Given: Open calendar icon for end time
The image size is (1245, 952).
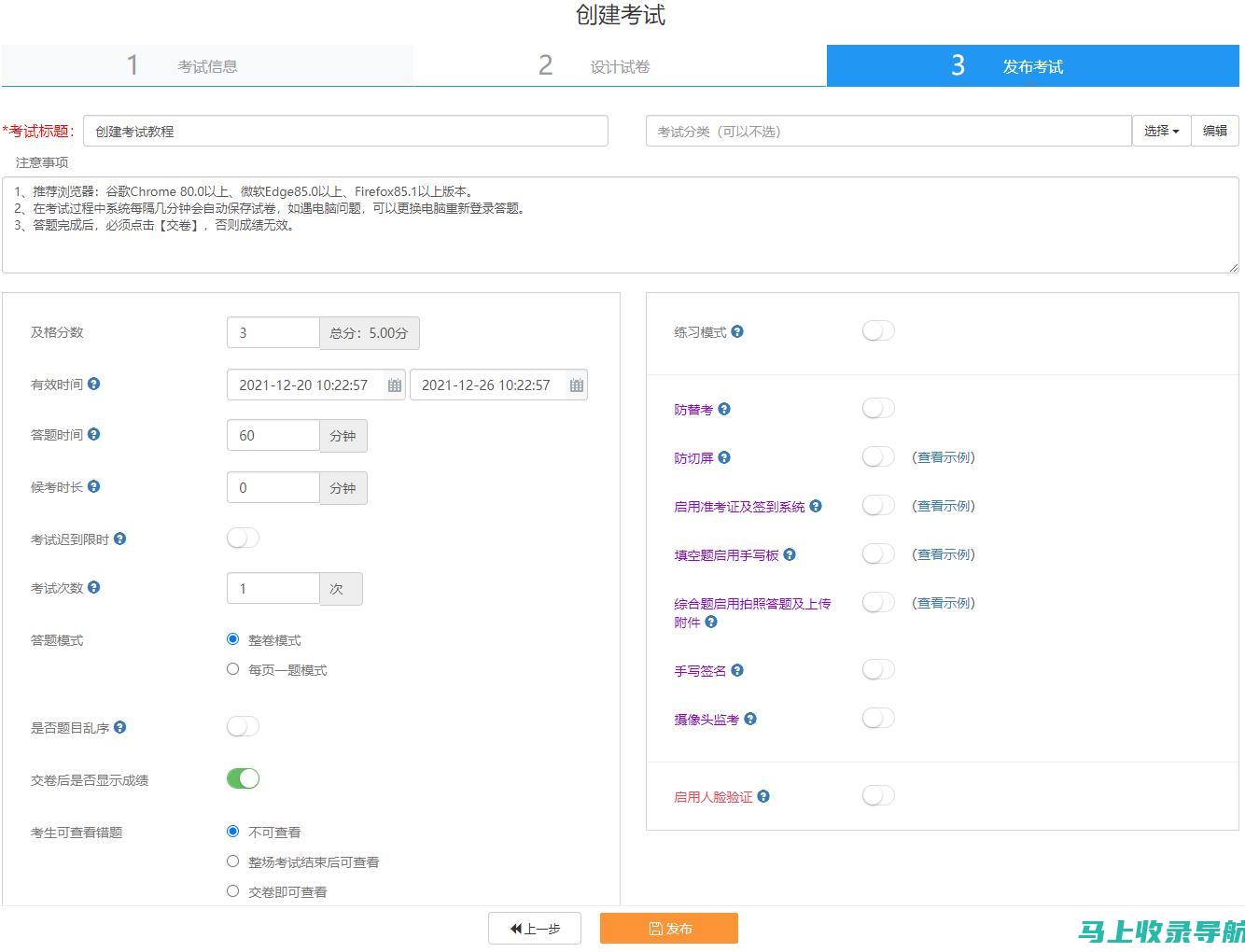Looking at the screenshot, I should 577,385.
